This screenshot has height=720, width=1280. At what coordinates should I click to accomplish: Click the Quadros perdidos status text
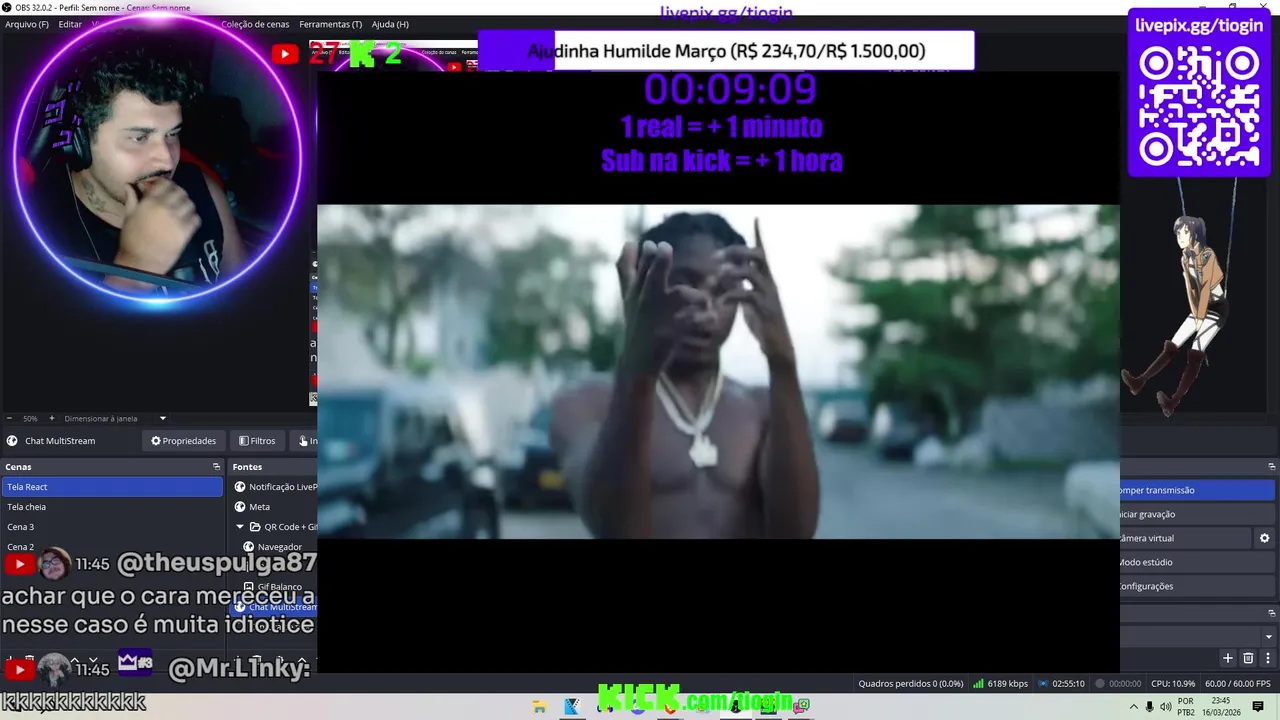(910, 684)
